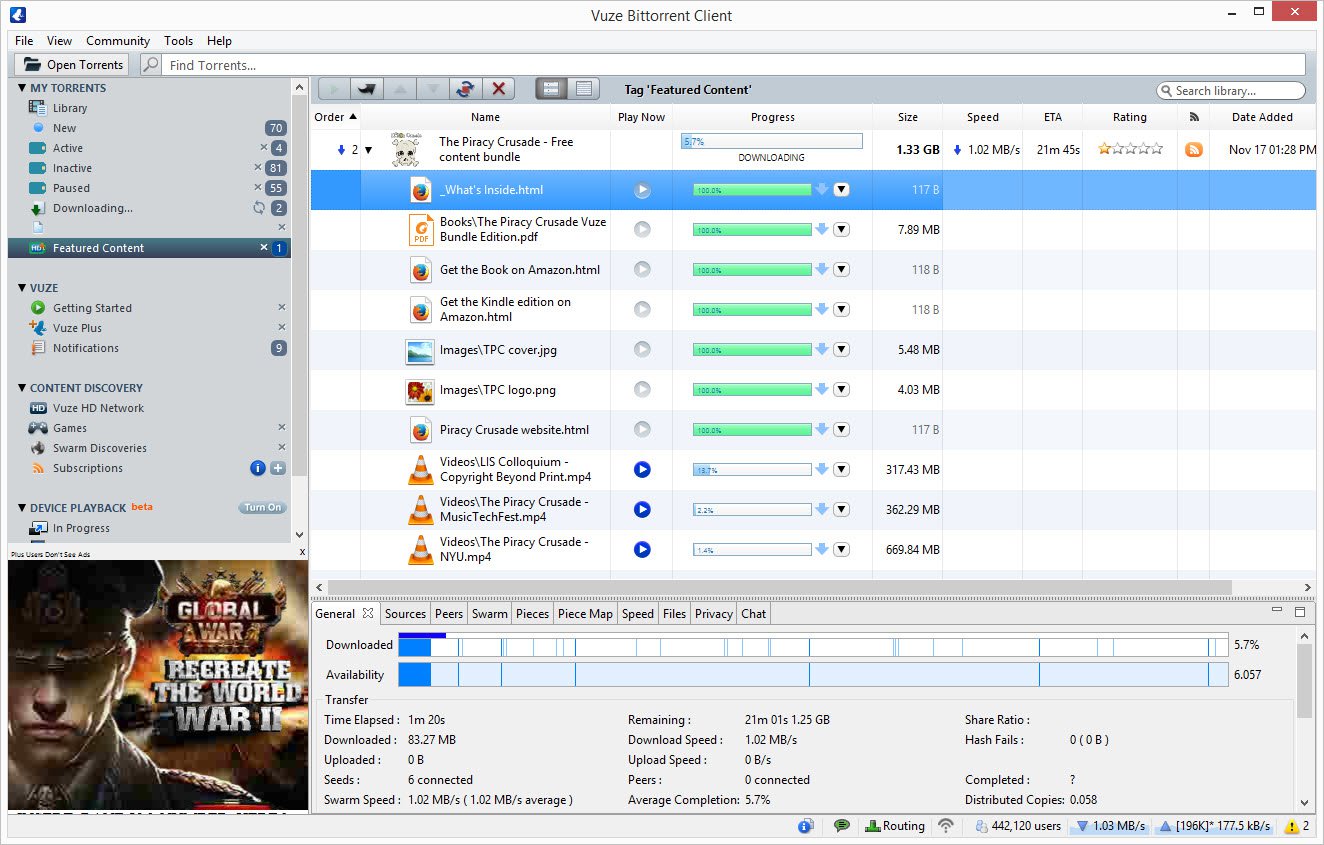This screenshot has width=1324, height=845.
Task: Open Swarm Discoveries in the sidebar
Action: pos(99,448)
